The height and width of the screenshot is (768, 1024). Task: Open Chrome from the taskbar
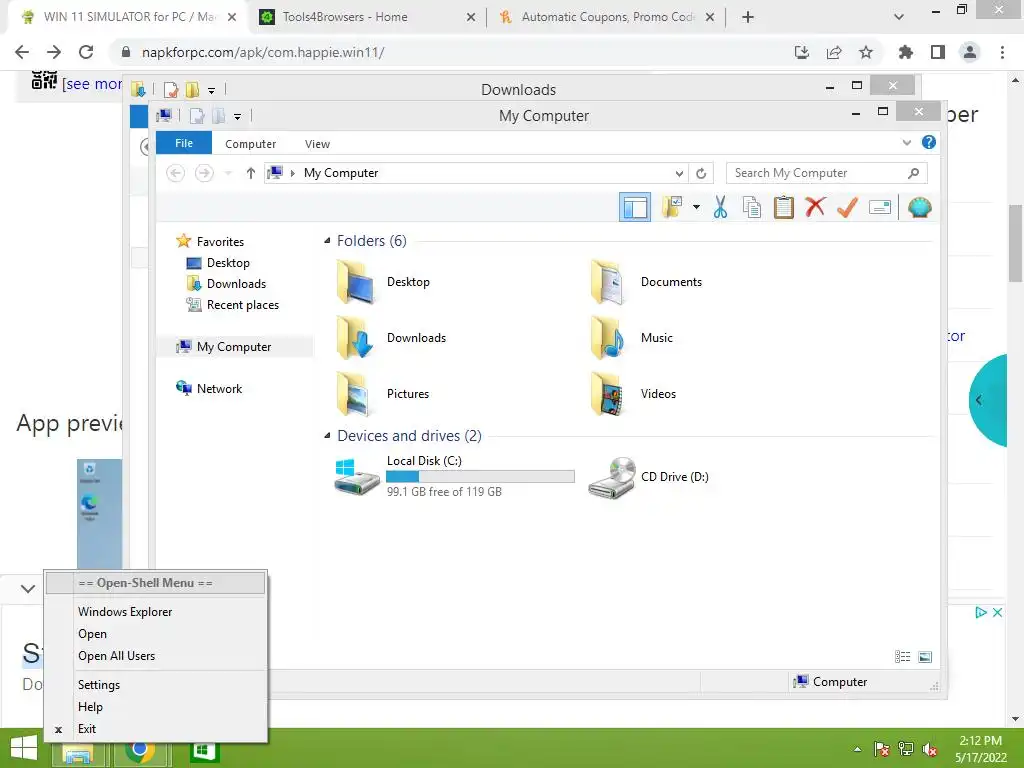(139, 751)
